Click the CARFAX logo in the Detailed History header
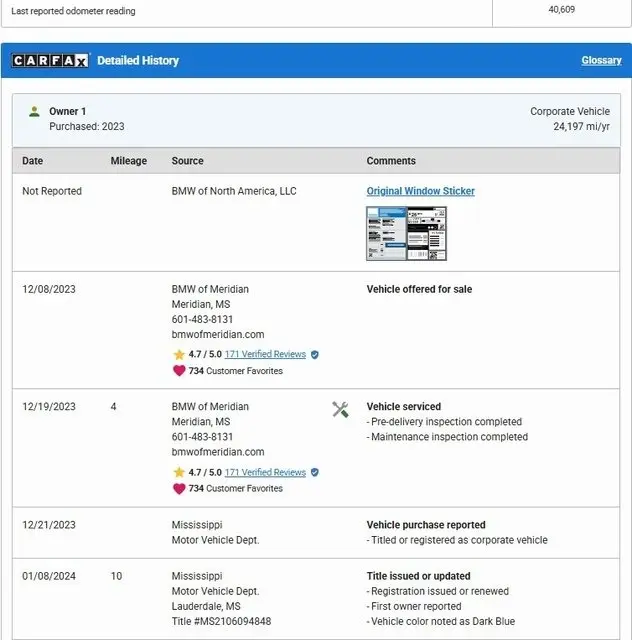 pos(50,61)
